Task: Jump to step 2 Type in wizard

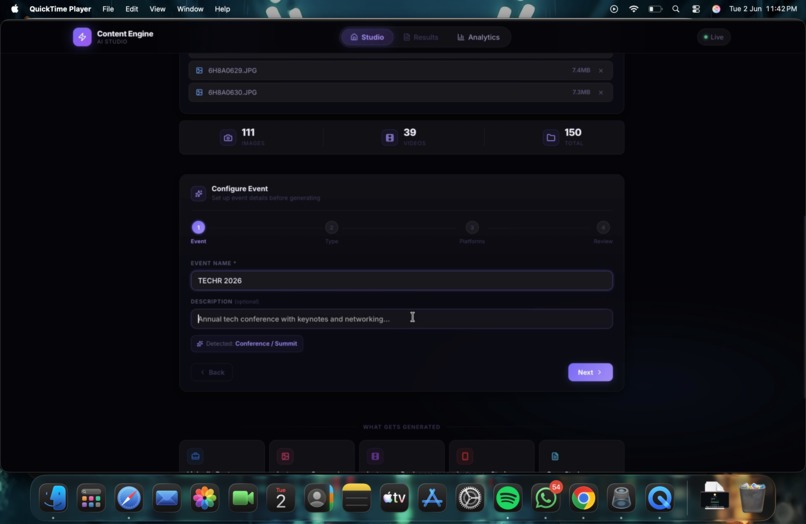Action: coord(332,227)
